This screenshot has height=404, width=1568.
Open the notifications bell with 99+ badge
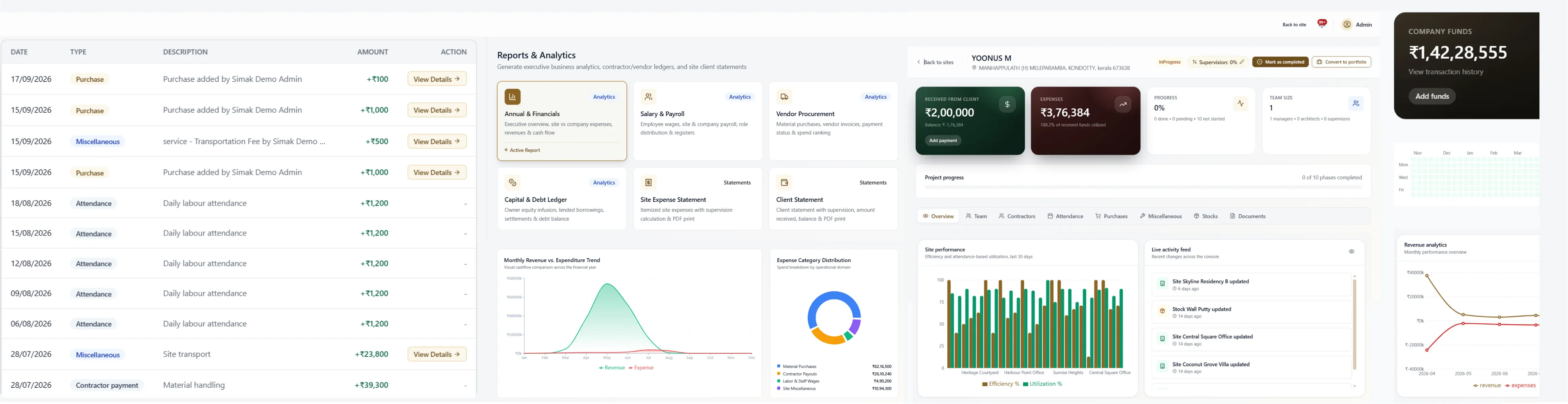(1321, 24)
